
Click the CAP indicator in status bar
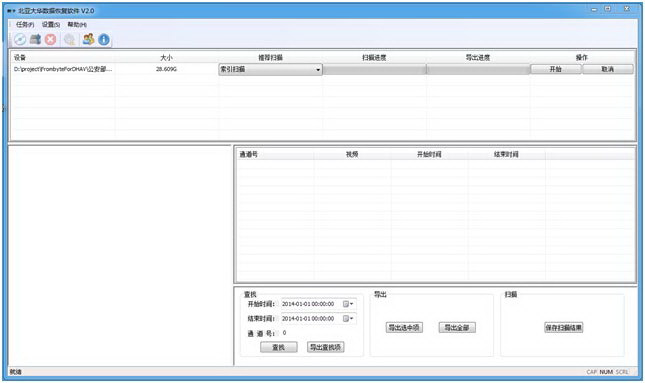pyautogui.click(x=592, y=372)
